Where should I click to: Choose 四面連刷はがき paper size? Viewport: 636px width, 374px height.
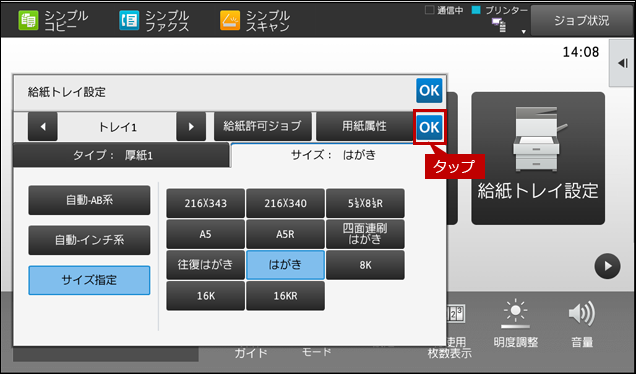[365, 234]
